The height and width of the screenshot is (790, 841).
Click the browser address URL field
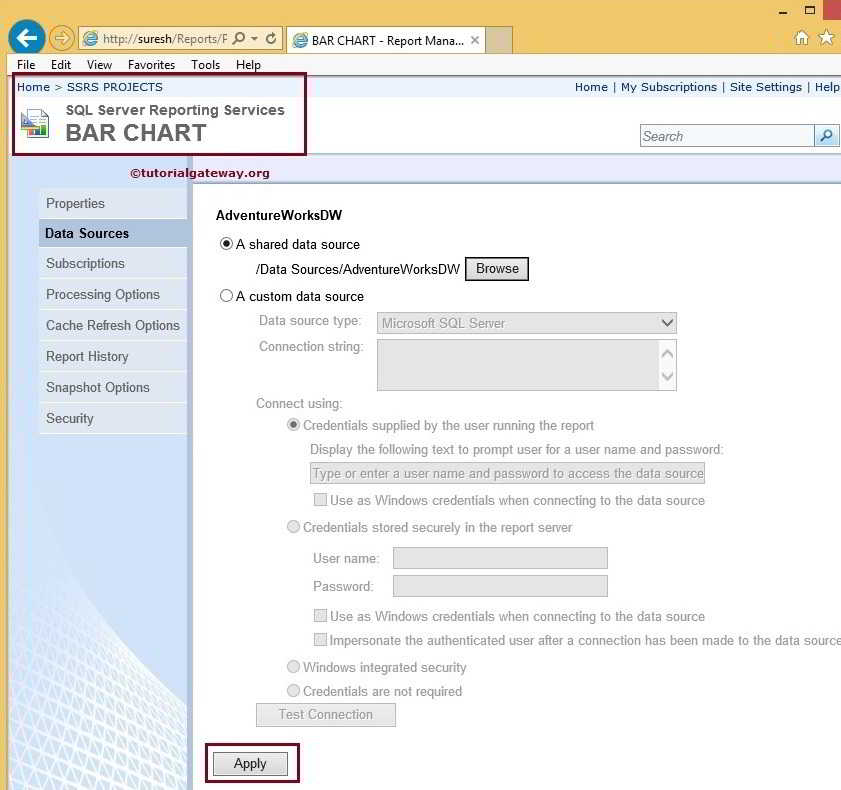pos(165,39)
